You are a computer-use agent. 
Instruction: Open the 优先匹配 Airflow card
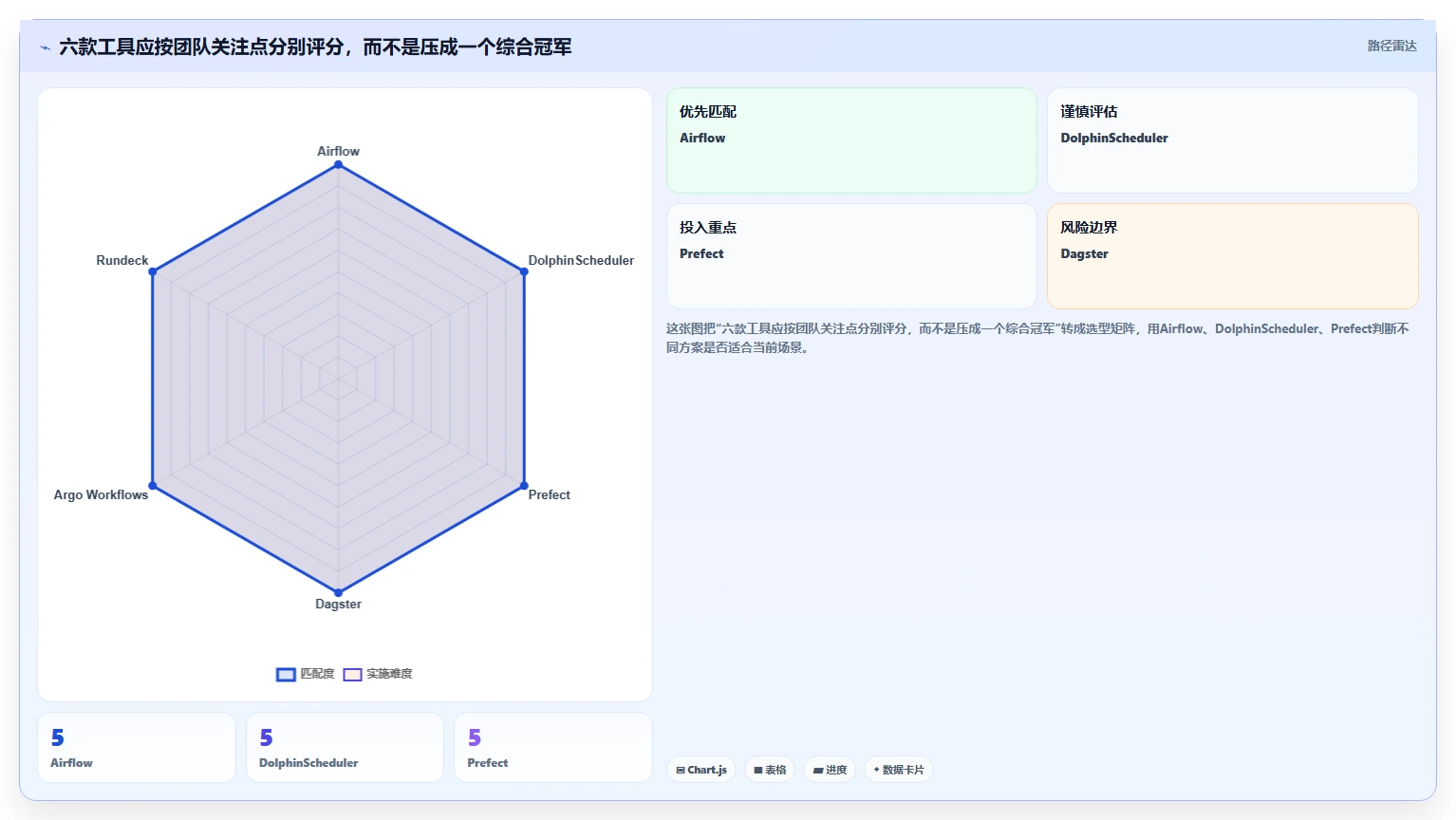point(851,140)
